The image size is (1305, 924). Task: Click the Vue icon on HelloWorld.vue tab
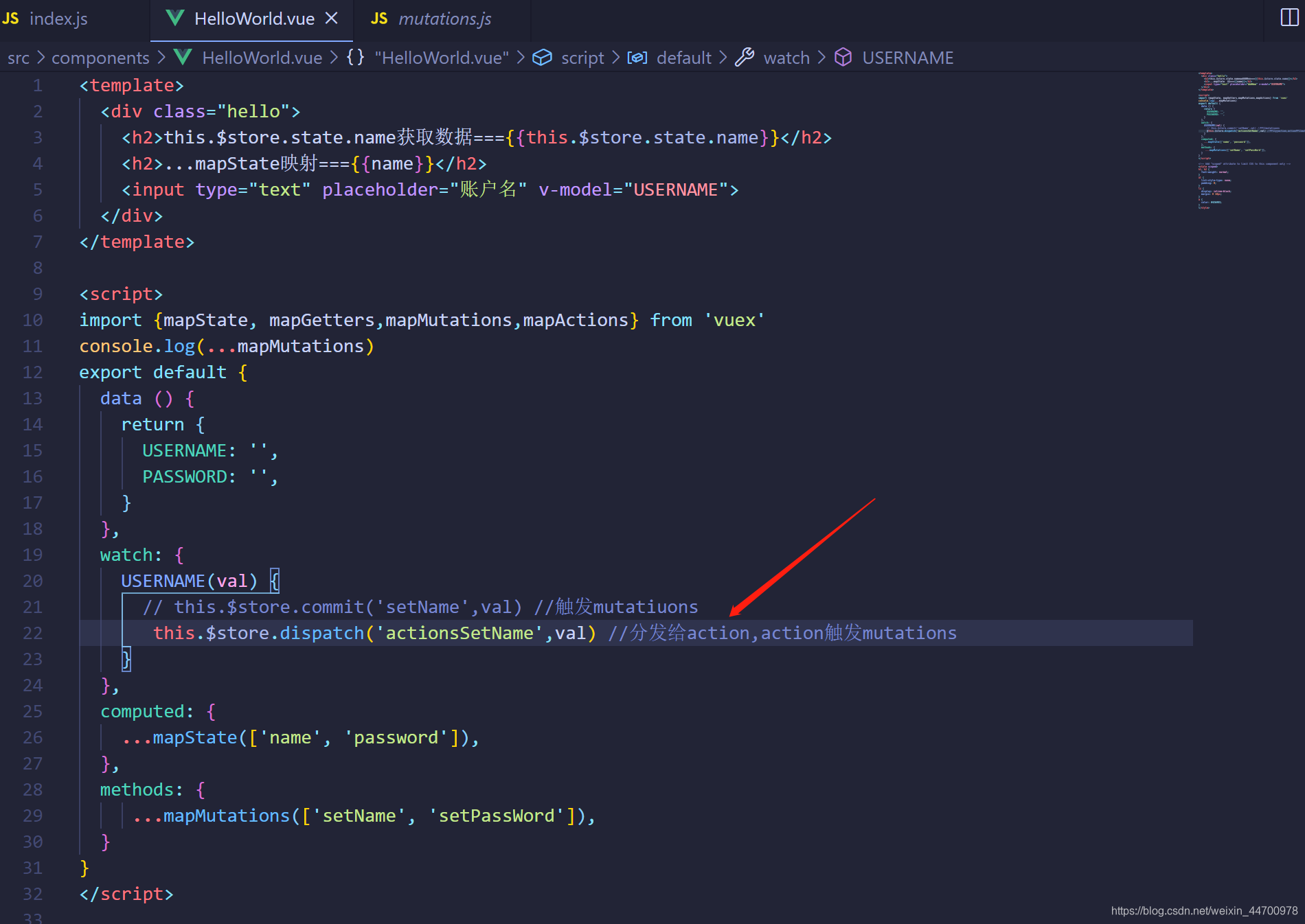(x=175, y=19)
